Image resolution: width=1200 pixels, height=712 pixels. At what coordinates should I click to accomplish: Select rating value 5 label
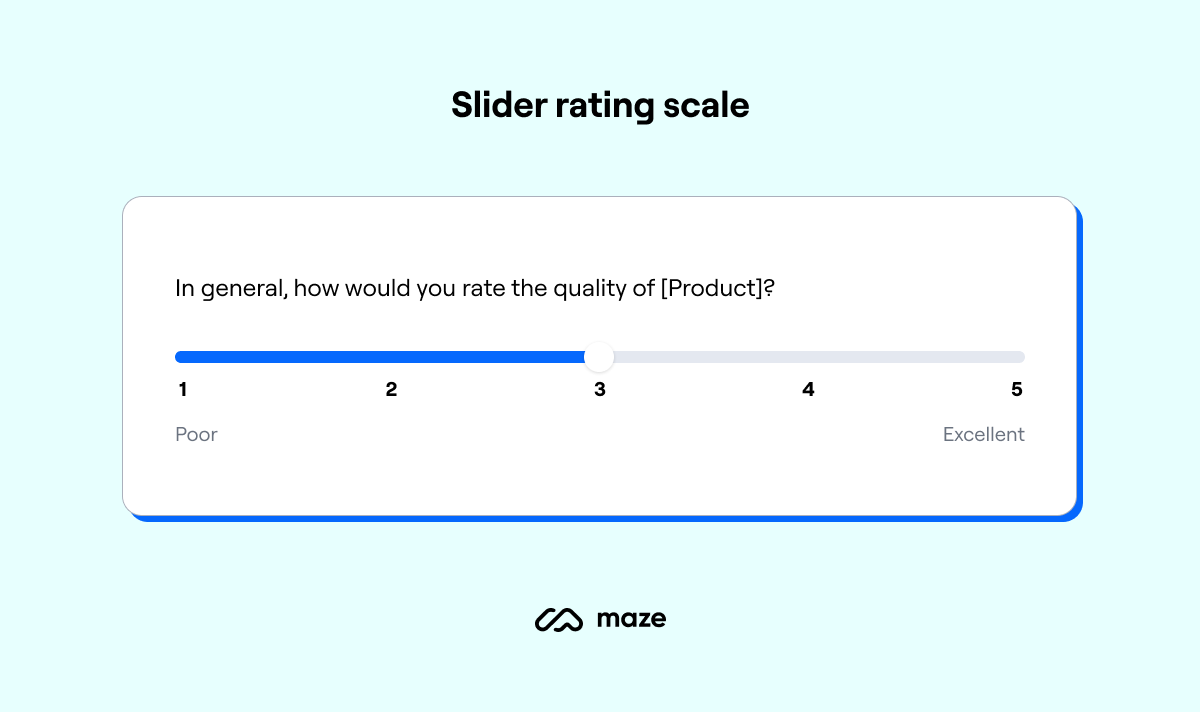[x=1017, y=390]
